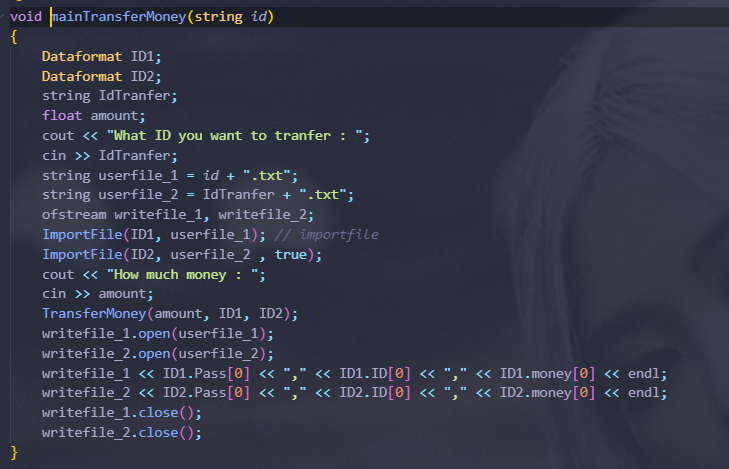Click the 'string IdTranfer;' declaration line
The image size is (729, 469).
(x=110, y=96)
